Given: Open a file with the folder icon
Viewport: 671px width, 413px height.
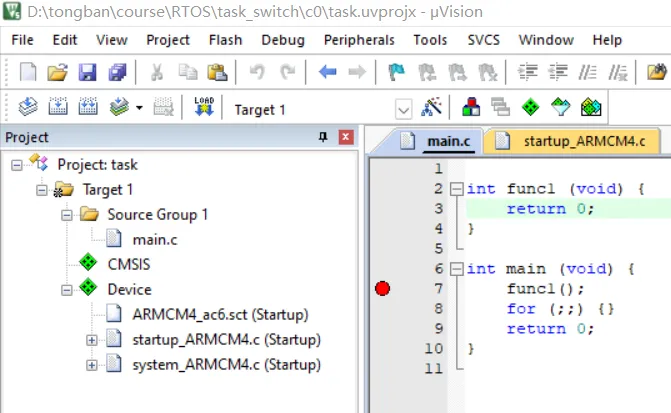Looking at the screenshot, I should tap(57, 72).
